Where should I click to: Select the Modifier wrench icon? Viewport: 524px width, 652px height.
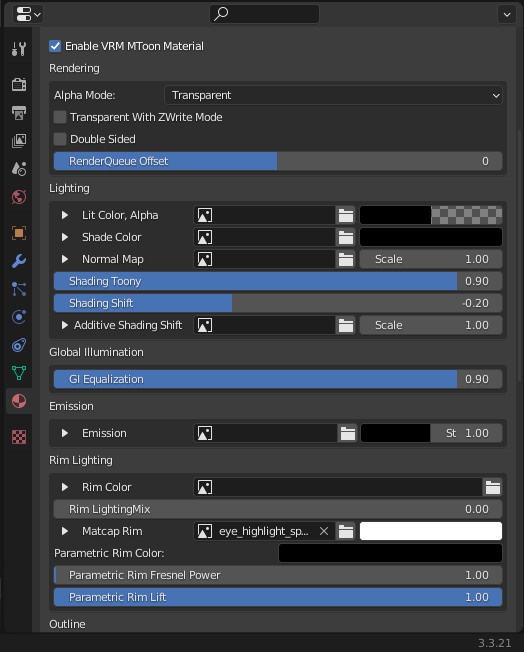(x=19, y=261)
